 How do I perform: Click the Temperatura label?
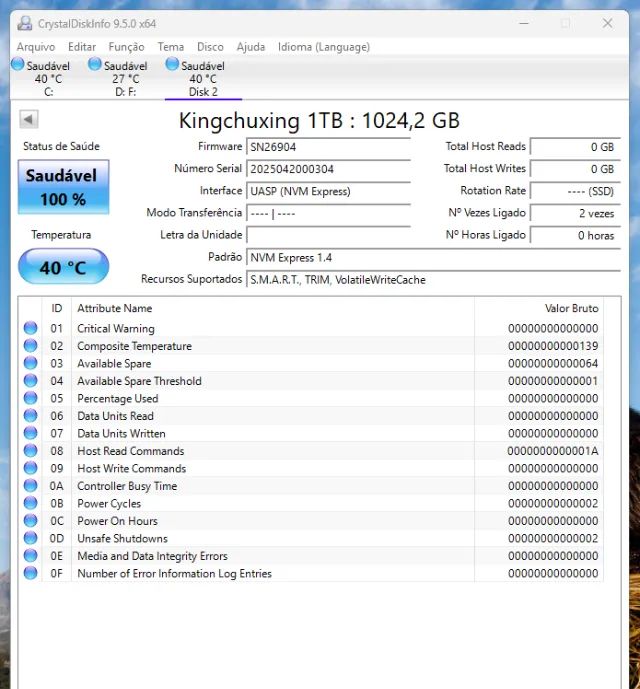pyautogui.click(x=61, y=235)
